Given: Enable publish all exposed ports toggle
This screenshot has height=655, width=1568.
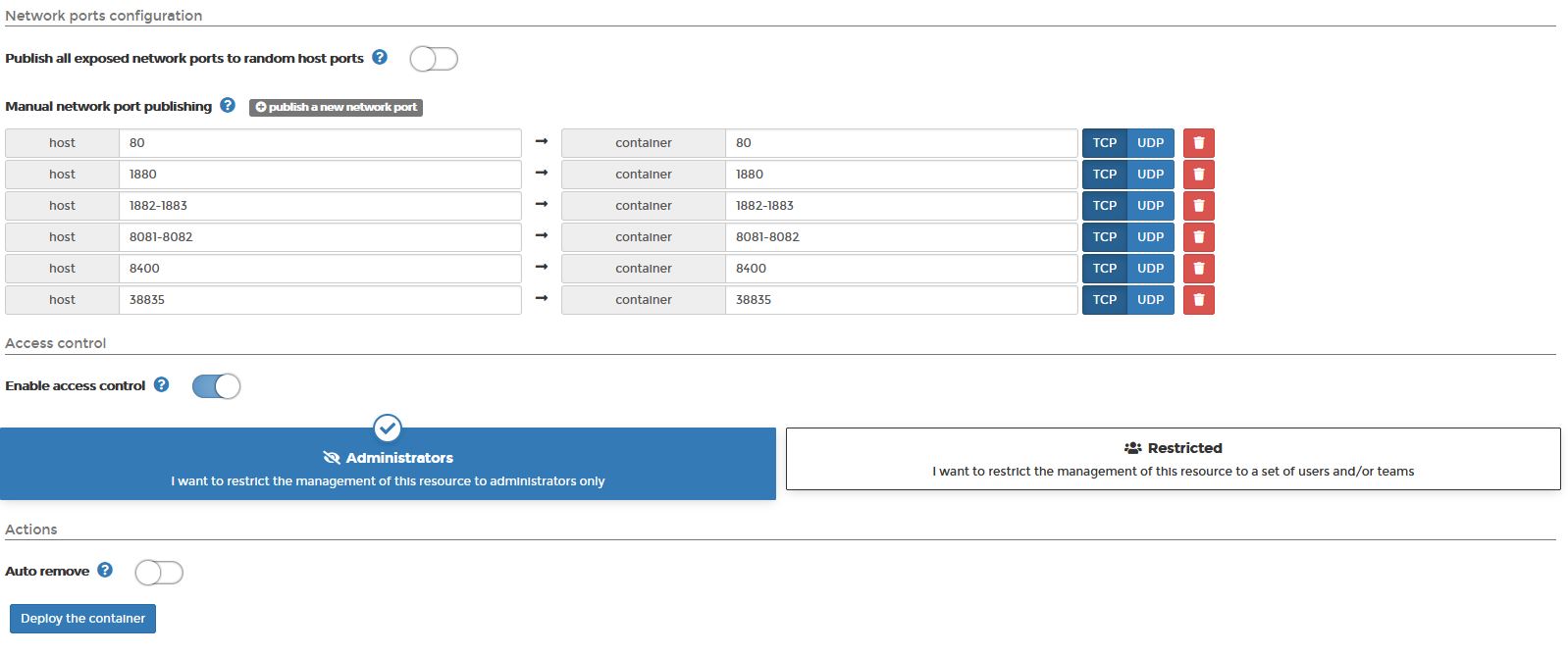Looking at the screenshot, I should 434,59.
